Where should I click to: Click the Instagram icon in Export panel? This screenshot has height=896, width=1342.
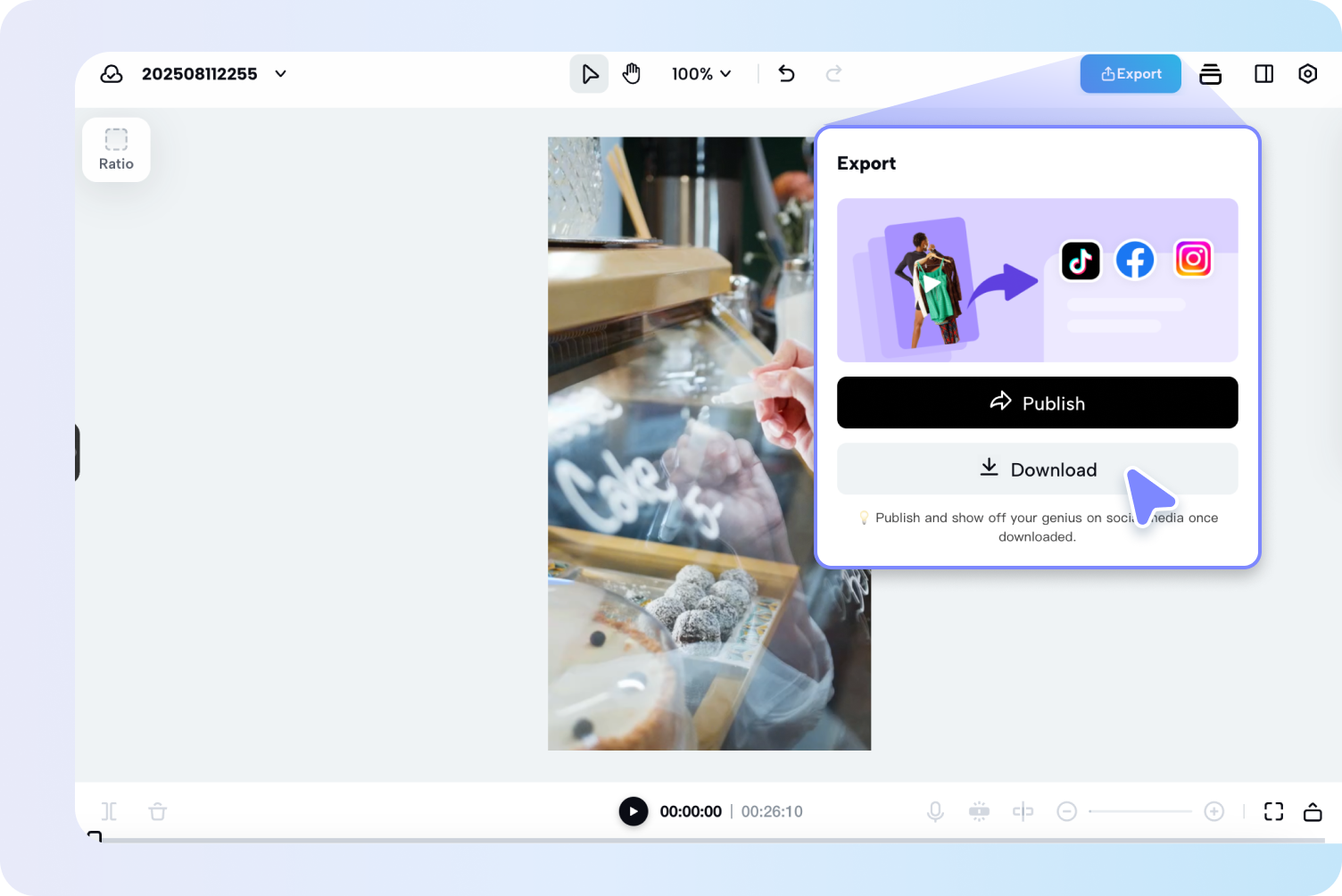pyautogui.click(x=1193, y=259)
